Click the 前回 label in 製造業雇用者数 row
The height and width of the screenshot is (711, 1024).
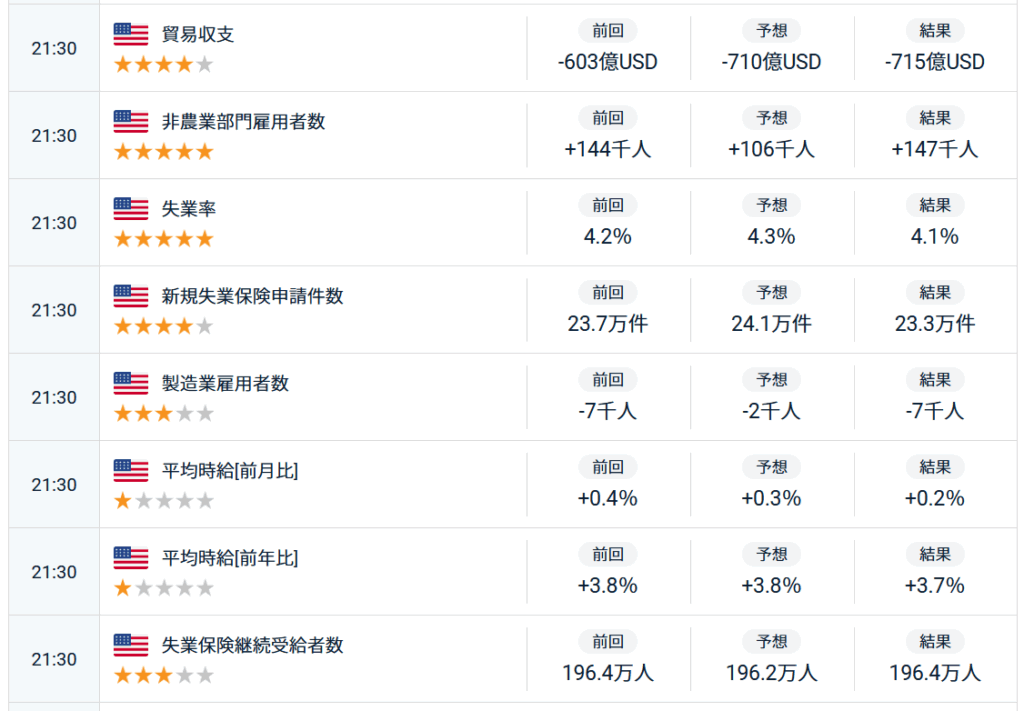pyautogui.click(x=607, y=380)
